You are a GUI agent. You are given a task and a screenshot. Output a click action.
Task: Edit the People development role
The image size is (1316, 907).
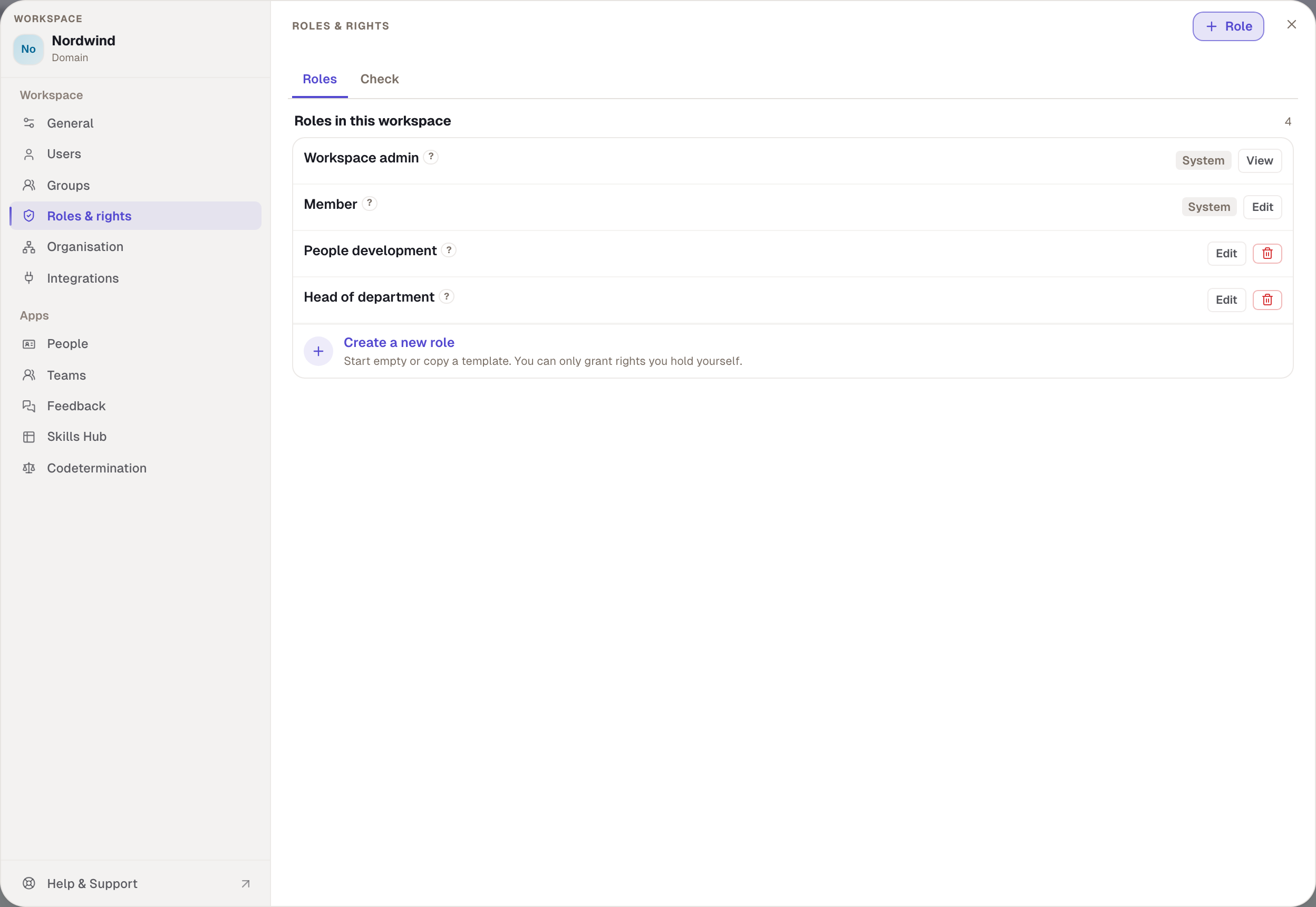(x=1226, y=254)
